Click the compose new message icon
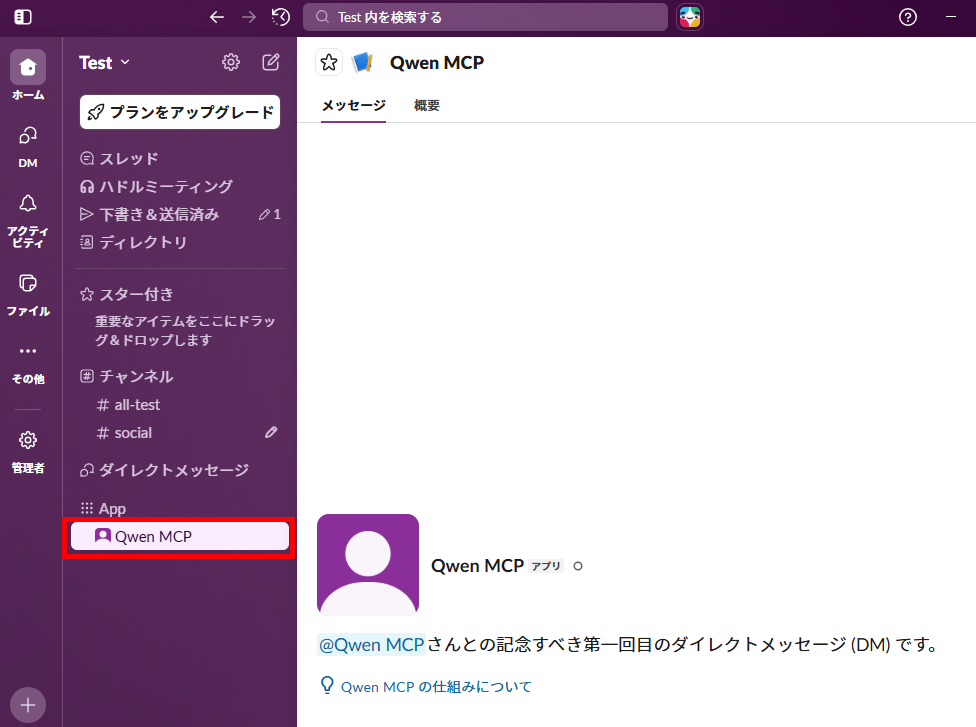Screen dimensions: 976x727 [x=271, y=63]
